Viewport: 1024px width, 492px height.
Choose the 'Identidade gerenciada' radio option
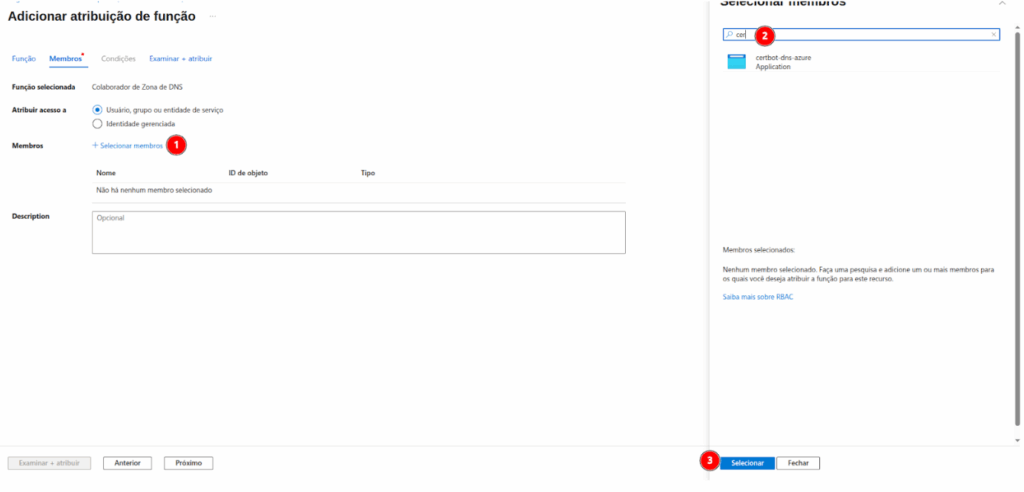[97, 124]
